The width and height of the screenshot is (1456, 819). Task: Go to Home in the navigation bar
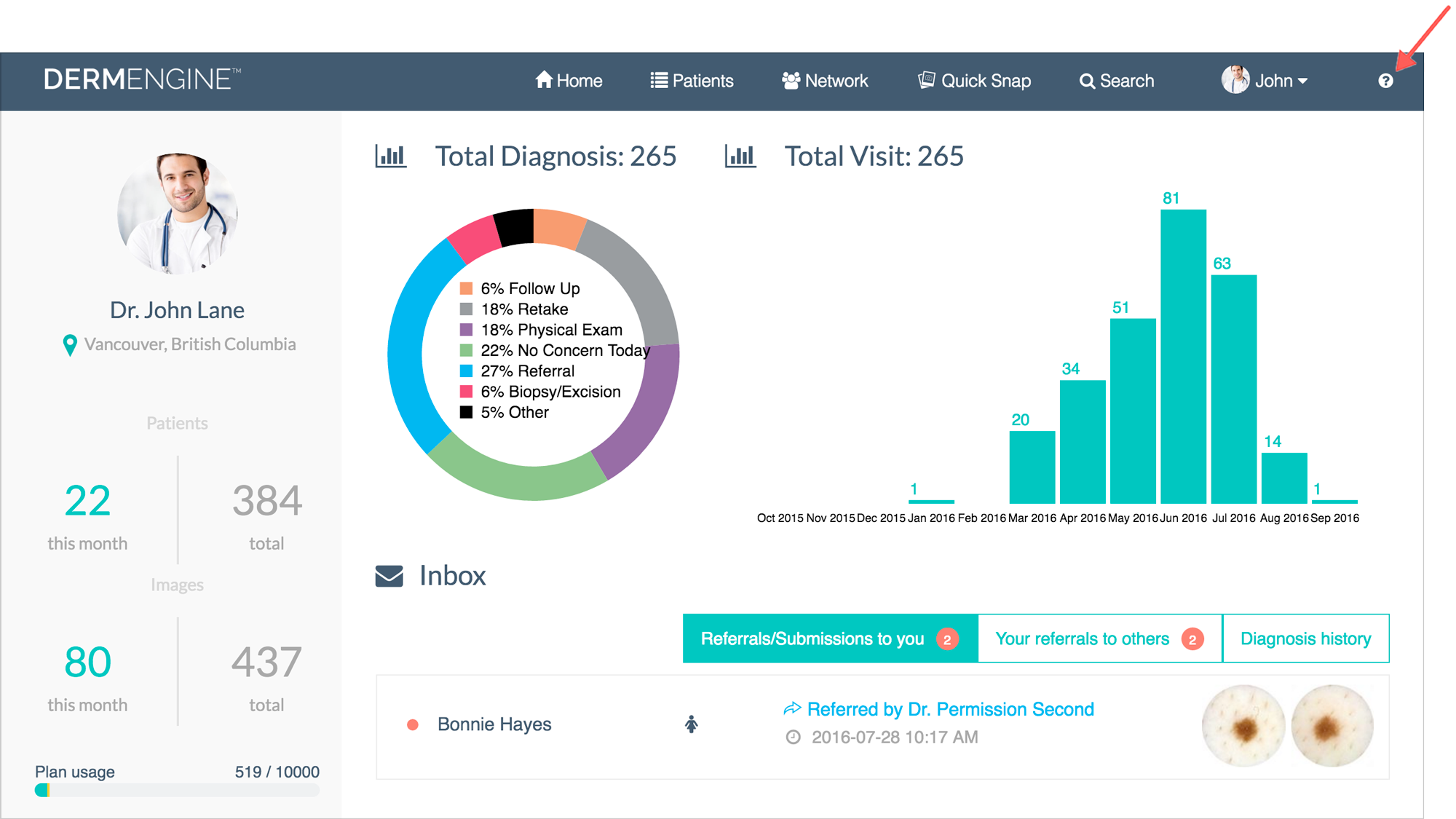pyautogui.click(x=569, y=81)
